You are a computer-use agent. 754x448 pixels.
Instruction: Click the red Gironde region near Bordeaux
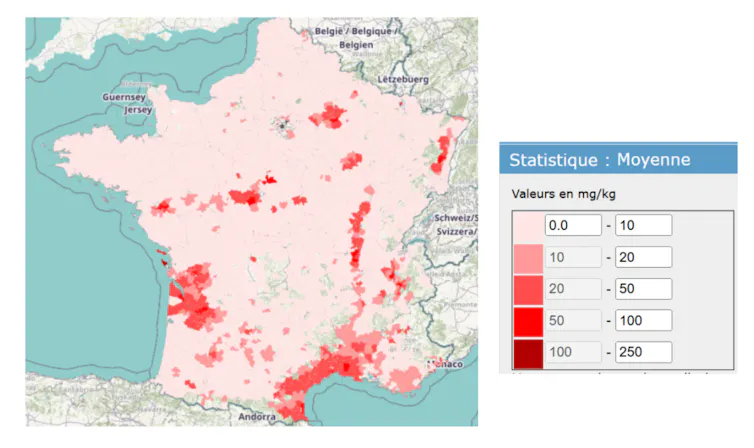[x=196, y=298]
